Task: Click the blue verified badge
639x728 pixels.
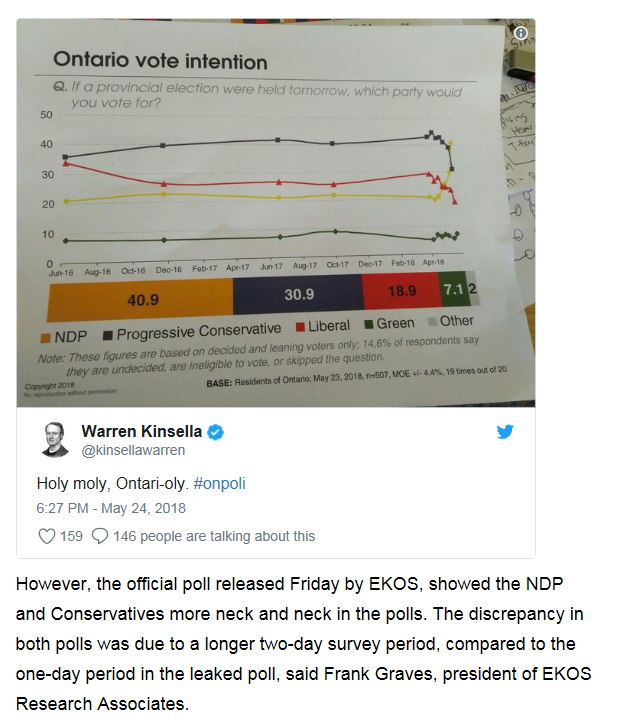Action: [x=215, y=432]
